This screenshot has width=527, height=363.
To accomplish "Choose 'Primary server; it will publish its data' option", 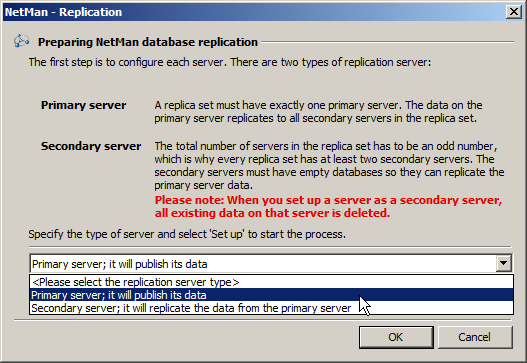I will tap(271, 295).
